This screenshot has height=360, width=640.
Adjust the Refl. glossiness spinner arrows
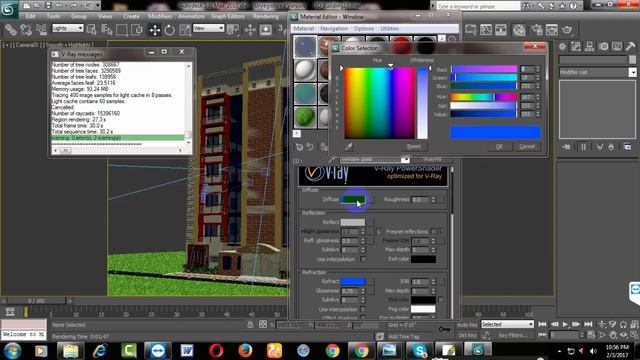[x=363, y=241]
